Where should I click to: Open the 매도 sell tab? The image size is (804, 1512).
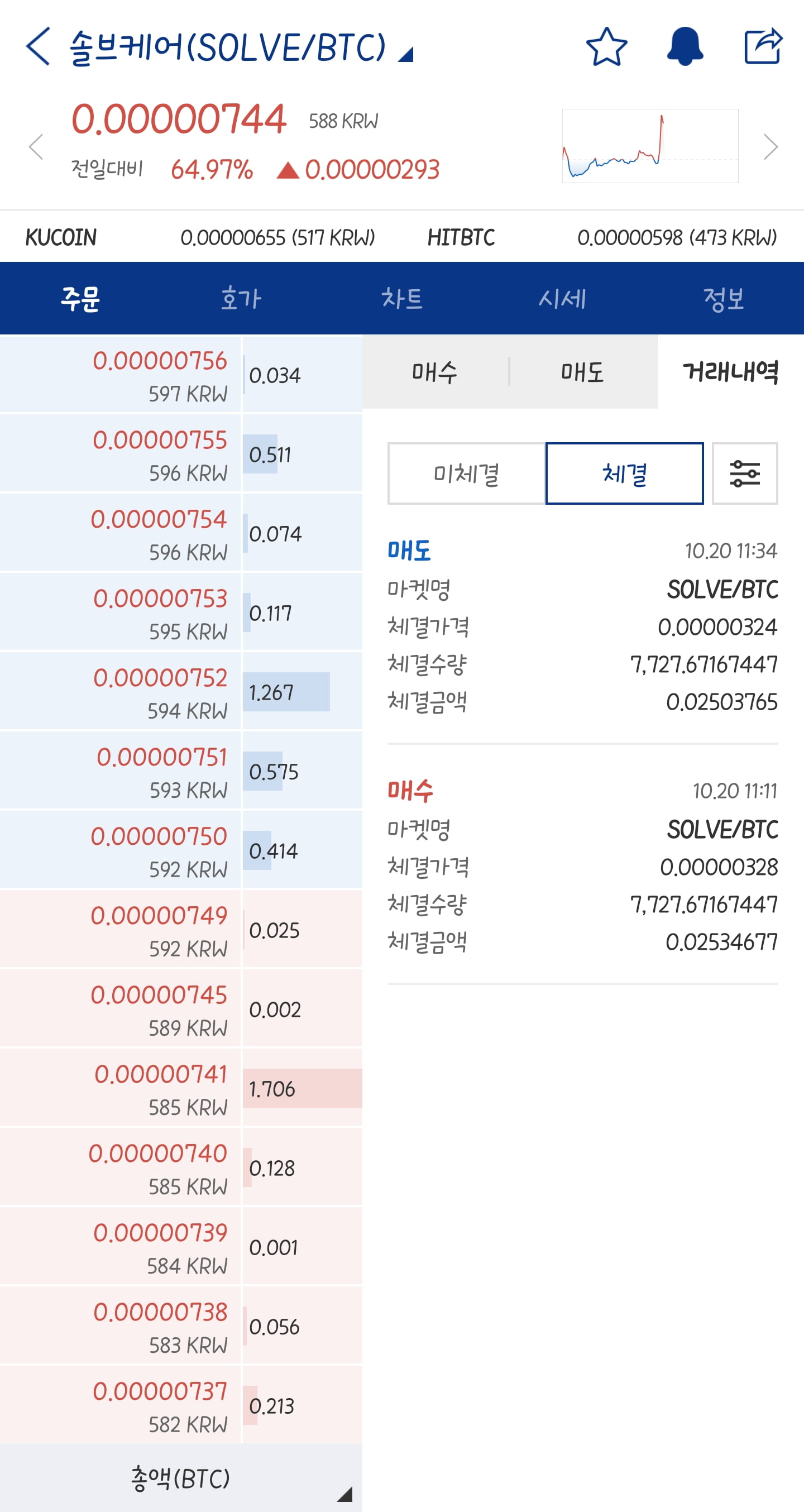pos(583,371)
